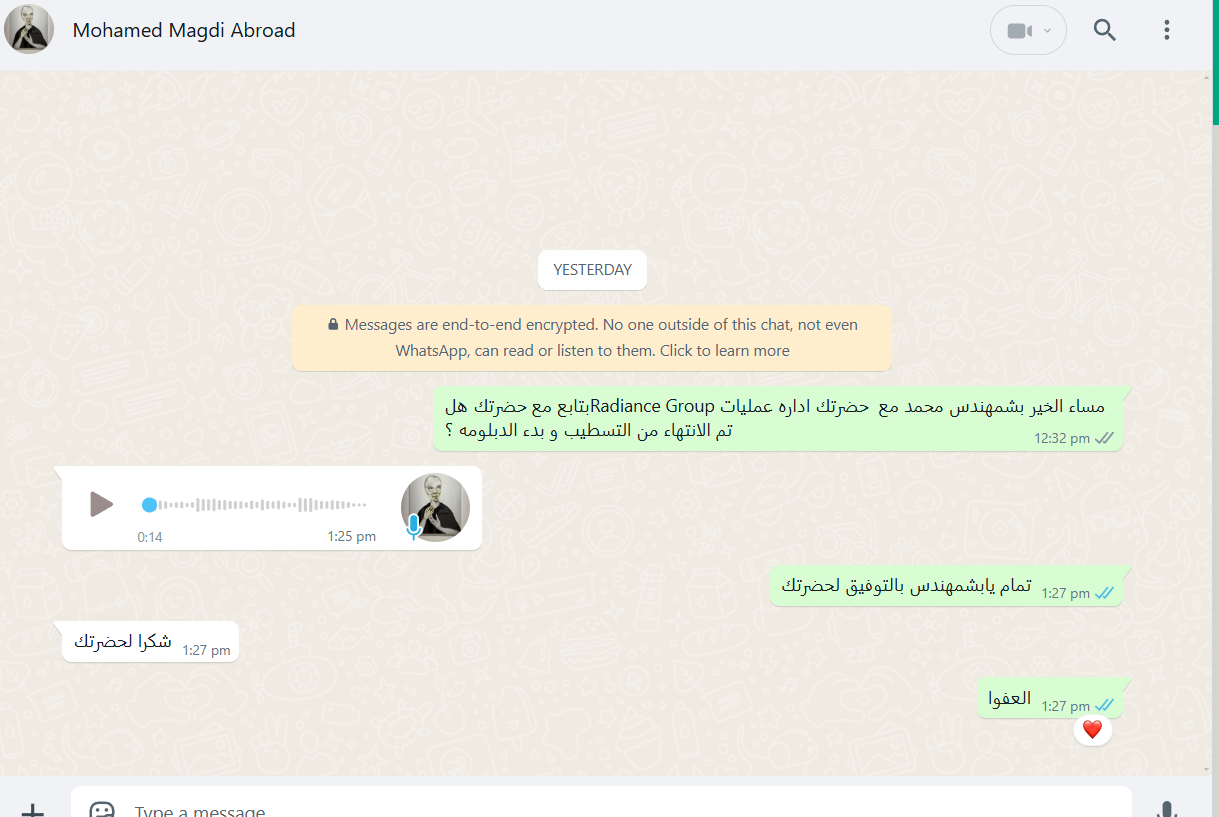Click the plus attach icon
The height and width of the screenshot is (817, 1219).
coord(33,809)
